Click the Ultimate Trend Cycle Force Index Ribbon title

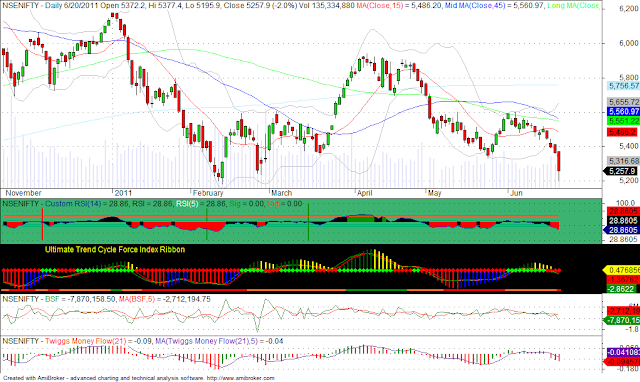115,249
